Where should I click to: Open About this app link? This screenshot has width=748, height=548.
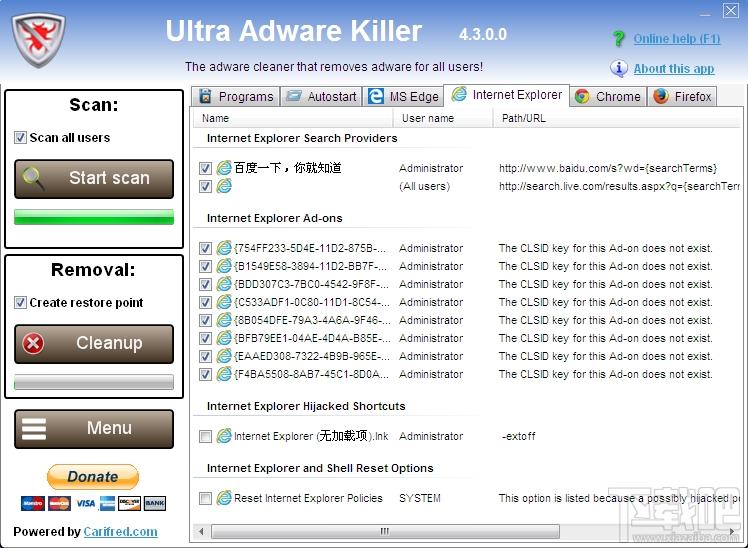point(674,69)
